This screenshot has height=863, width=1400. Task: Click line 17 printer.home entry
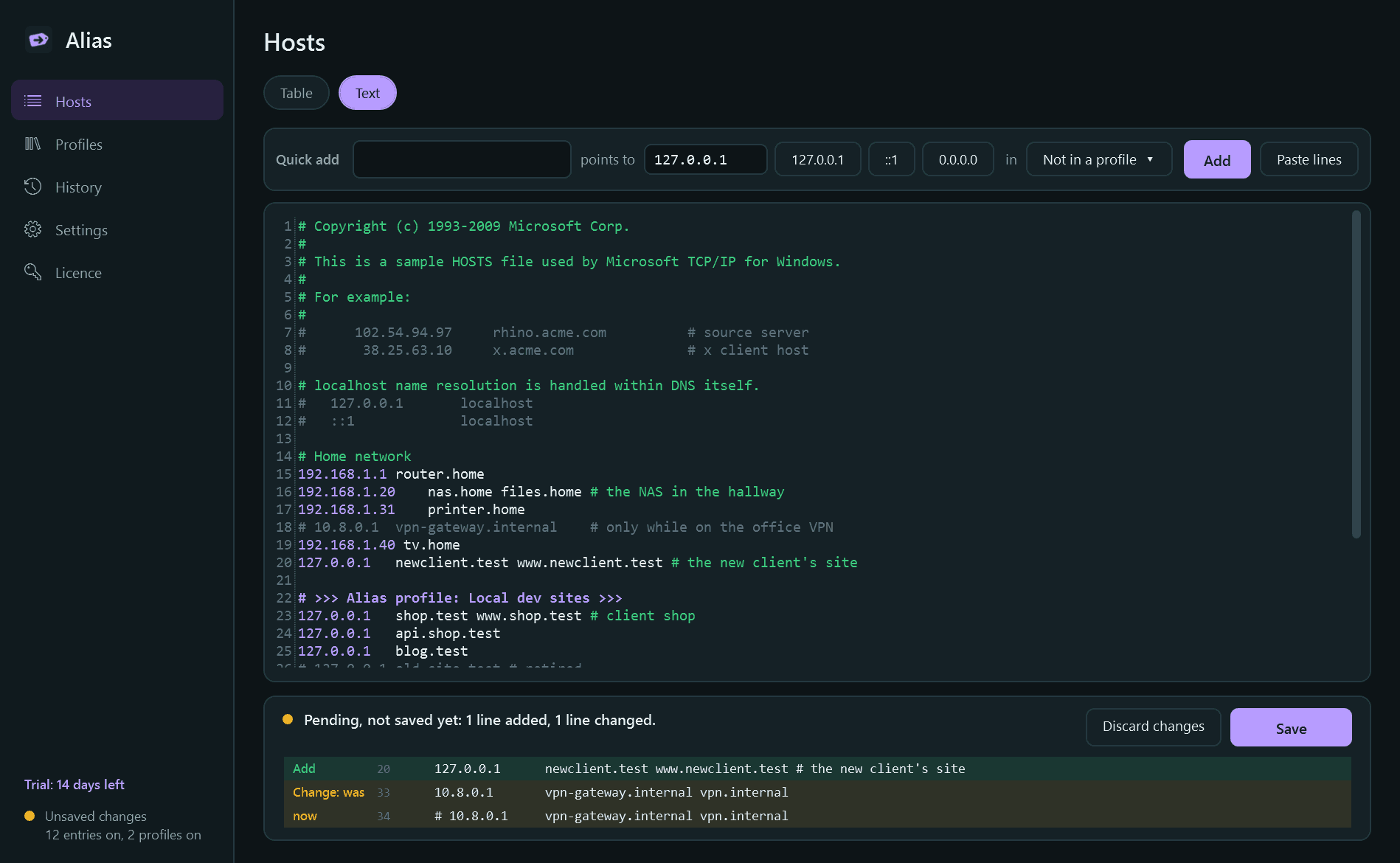[411, 510]
